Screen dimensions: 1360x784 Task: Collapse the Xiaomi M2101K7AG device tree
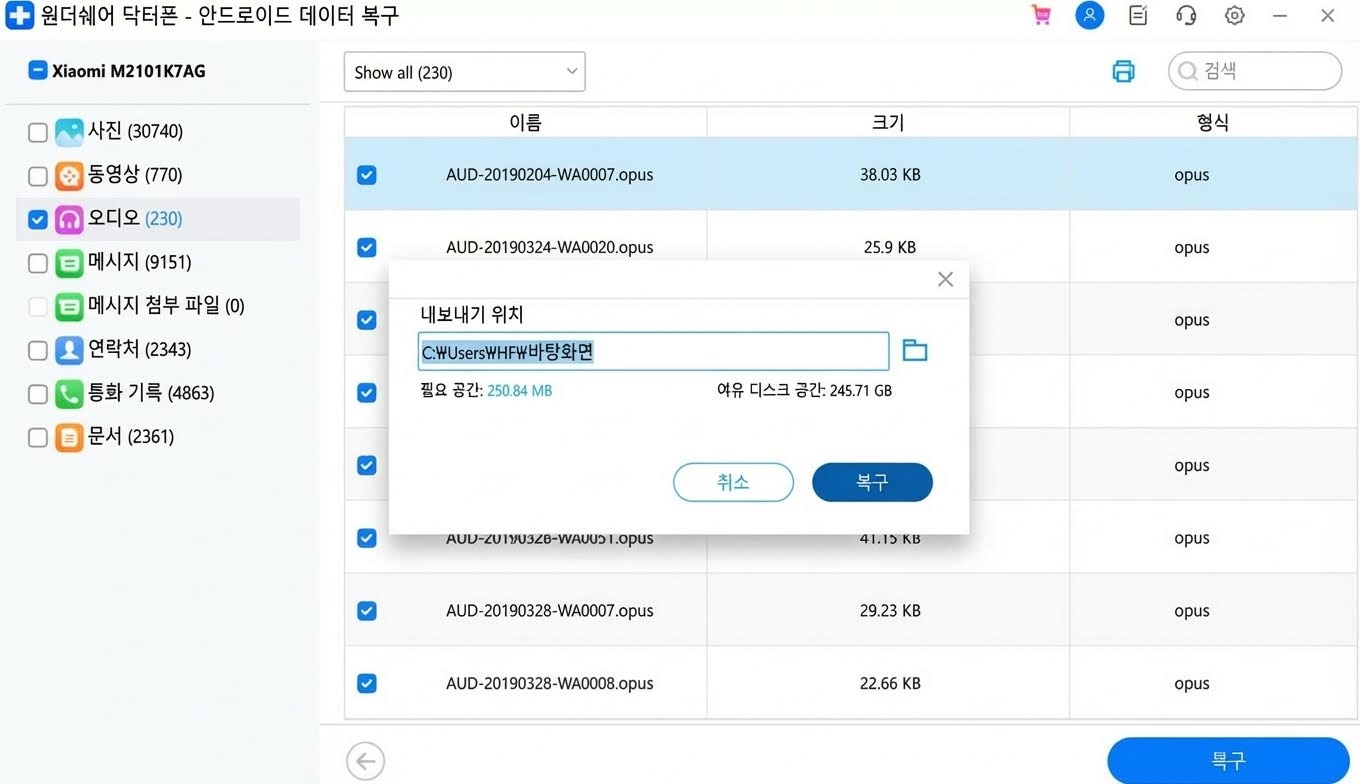37,71
